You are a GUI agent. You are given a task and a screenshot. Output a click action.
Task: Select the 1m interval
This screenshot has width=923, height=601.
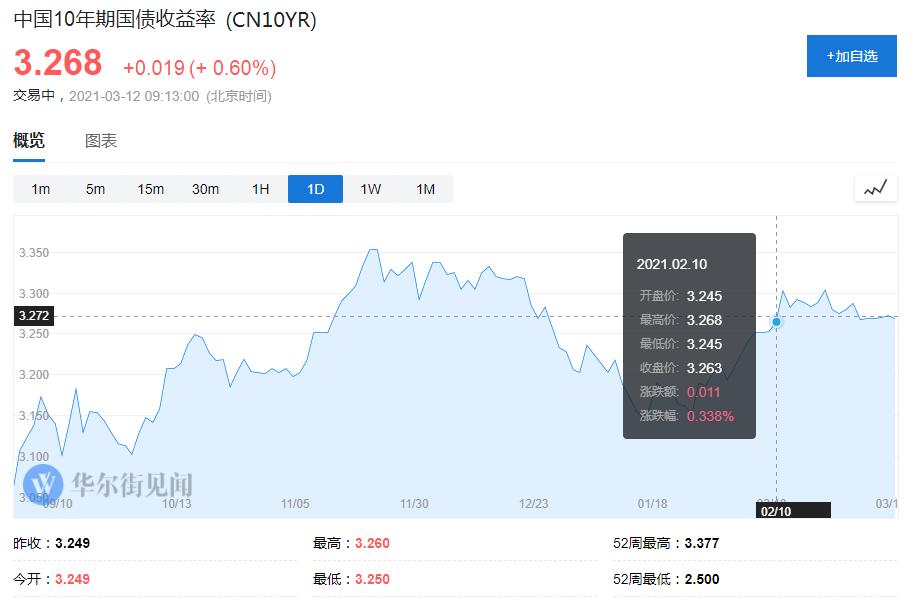pos(41,189)
